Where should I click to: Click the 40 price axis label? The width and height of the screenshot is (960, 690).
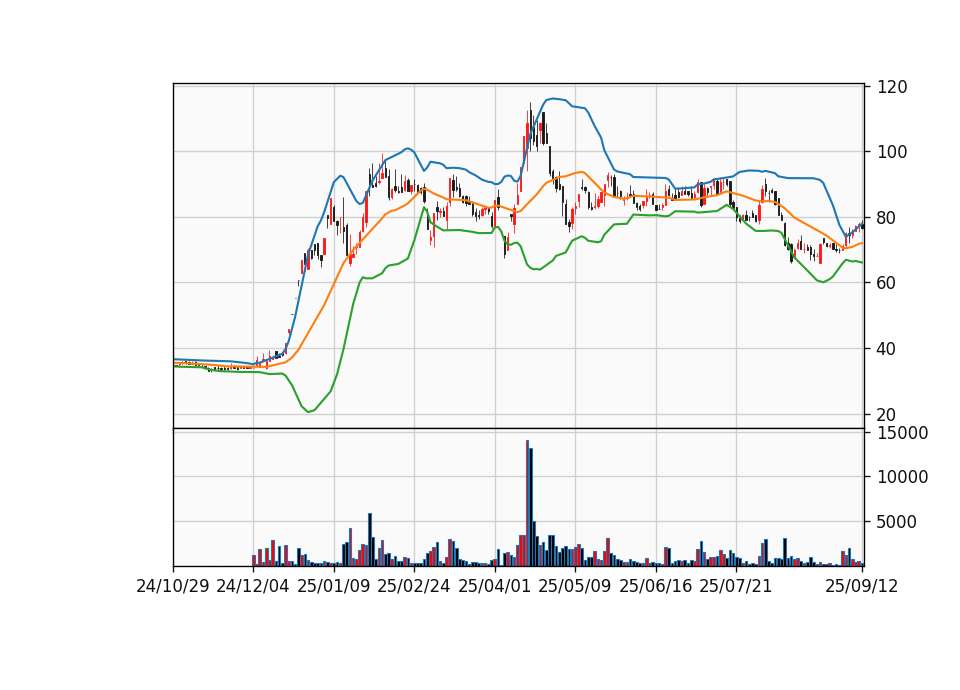pyautogui.click(x=887, y=349)
